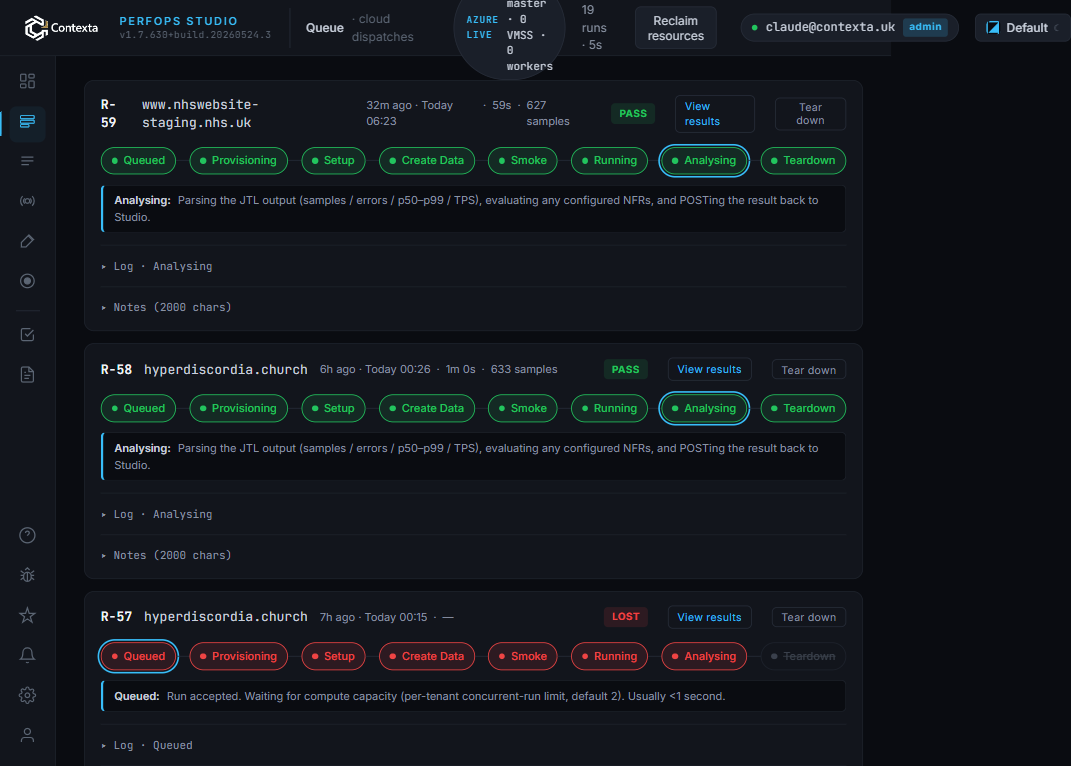Click the Reclaim resources button
Image resolution: width=1071 pixels, height=766 pixels.
(x=676, y=28)
